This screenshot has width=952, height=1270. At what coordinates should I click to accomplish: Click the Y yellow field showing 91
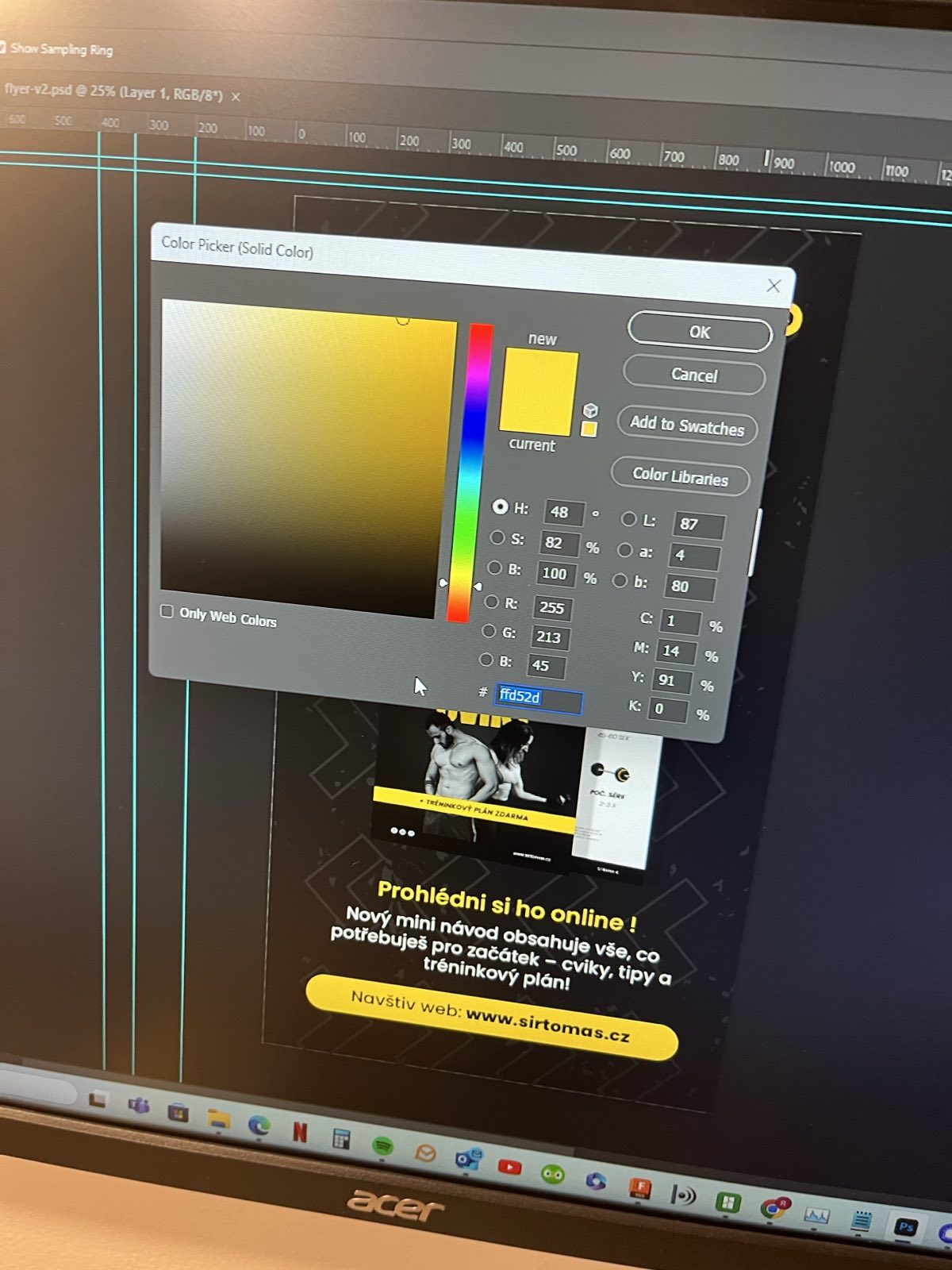(671, 681)
